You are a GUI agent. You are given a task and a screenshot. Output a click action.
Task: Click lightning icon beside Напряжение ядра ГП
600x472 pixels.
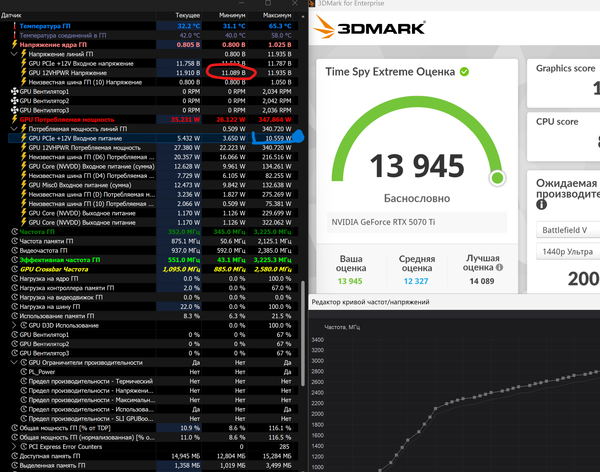(x=15, y=44)
